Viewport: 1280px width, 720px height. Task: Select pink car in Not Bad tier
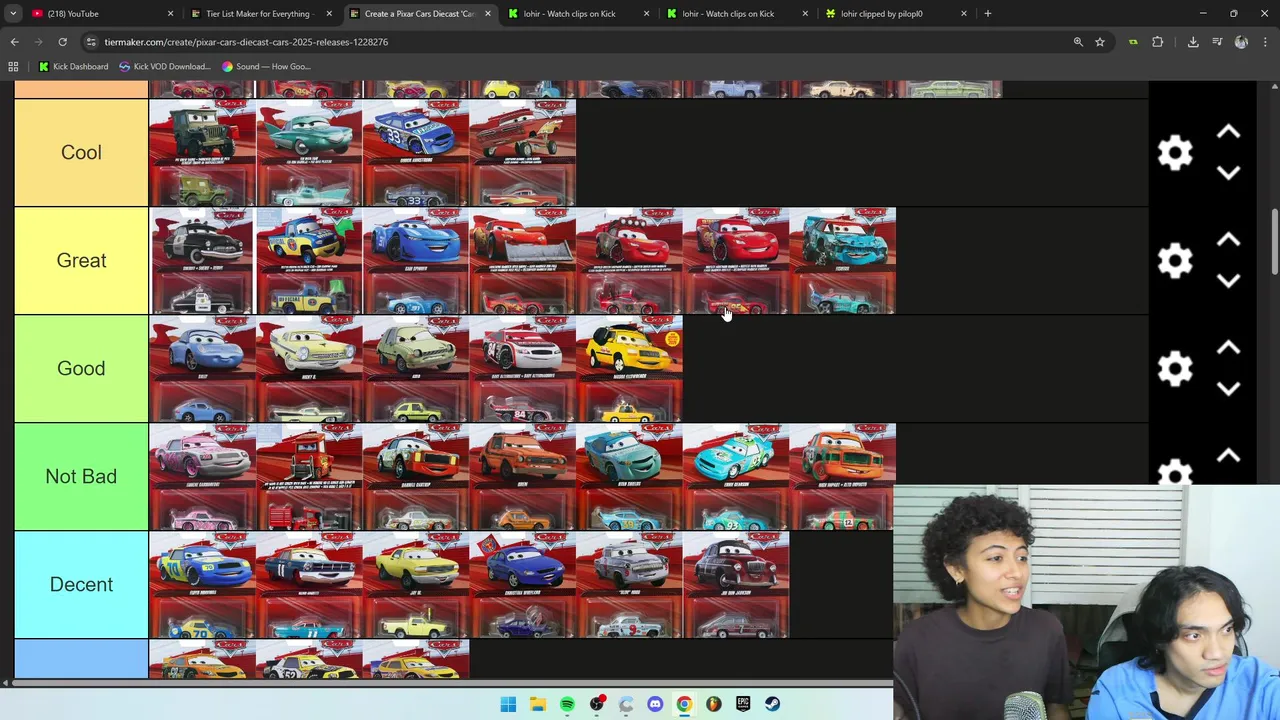(x=202, y=477)
